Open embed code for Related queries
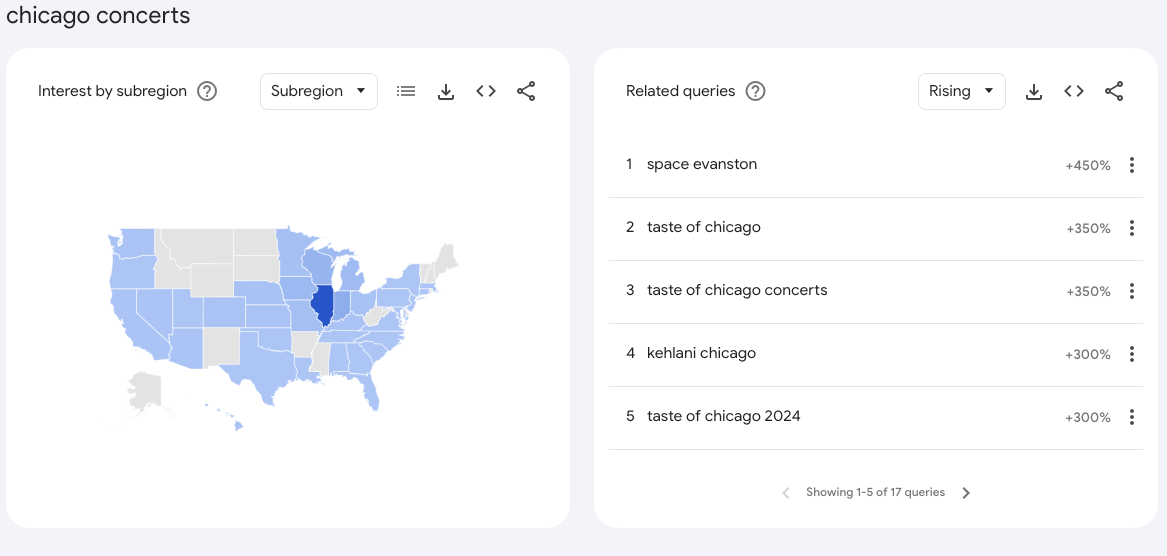The width and height of the screenshot is (1167, 556). (1074, 92)
